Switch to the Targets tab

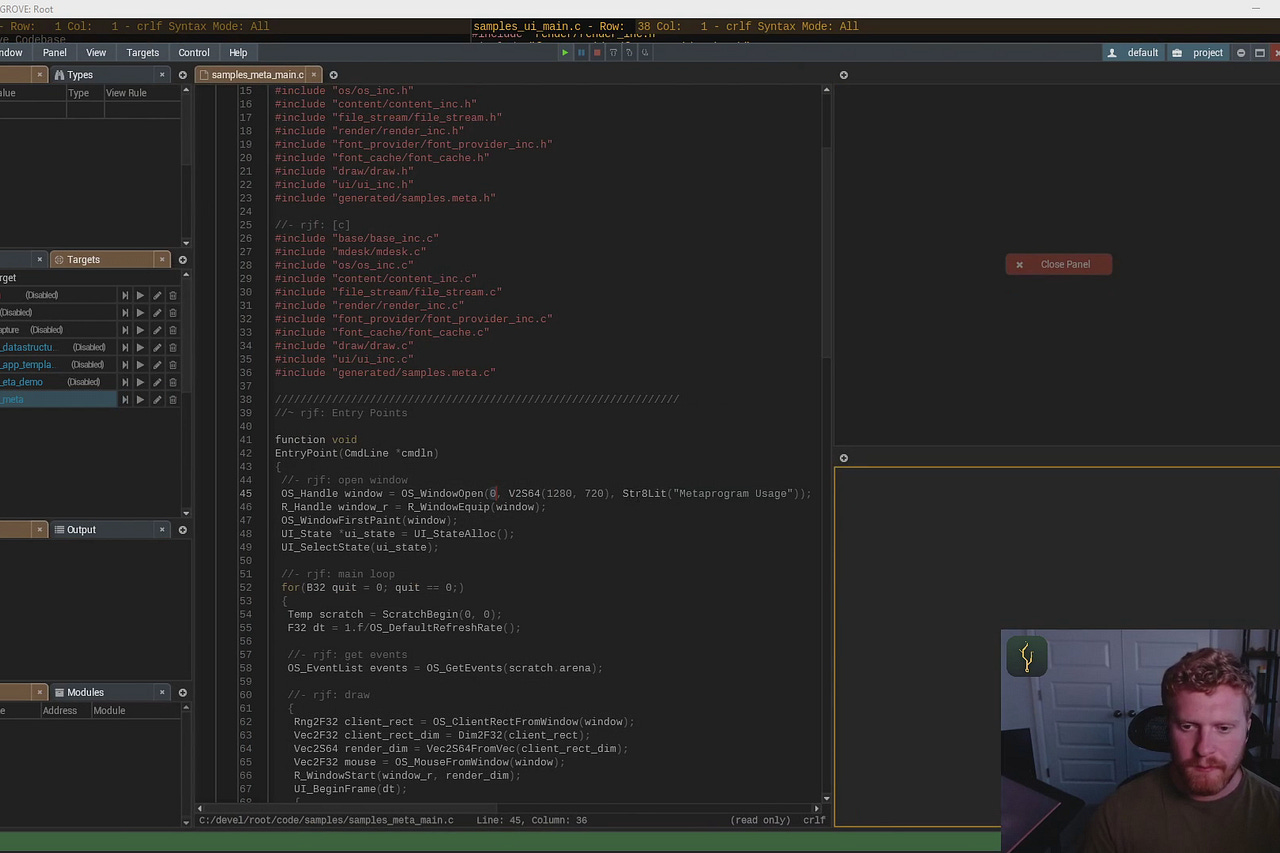click(83, 259)
